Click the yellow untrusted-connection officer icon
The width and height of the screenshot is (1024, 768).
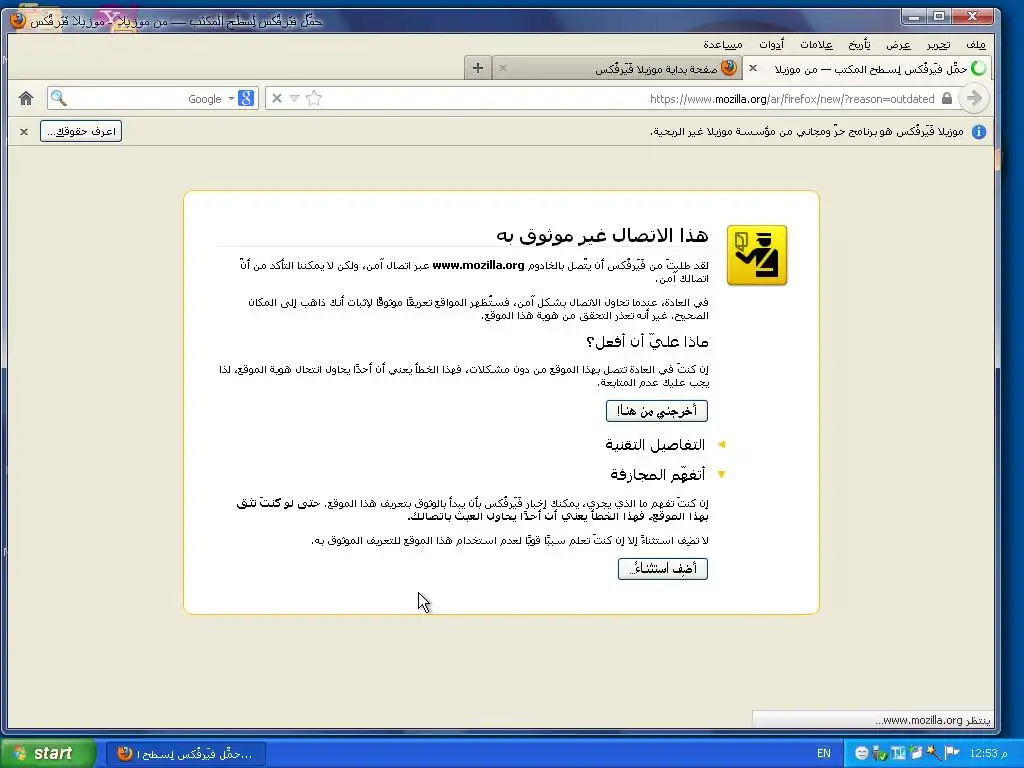pyautogui.click(x=757, y=255)
